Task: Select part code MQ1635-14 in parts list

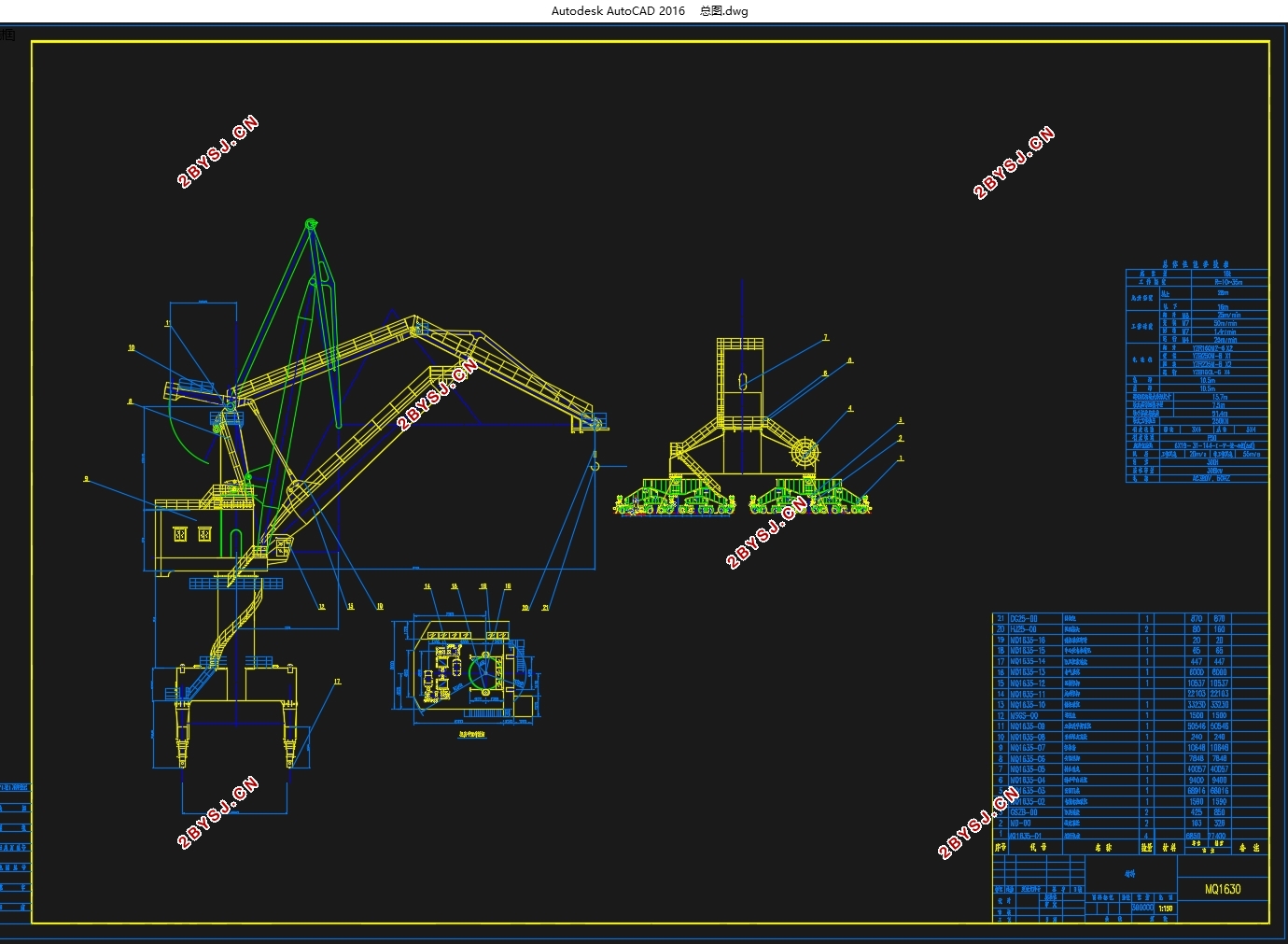Action: [x=1028, y=661]
